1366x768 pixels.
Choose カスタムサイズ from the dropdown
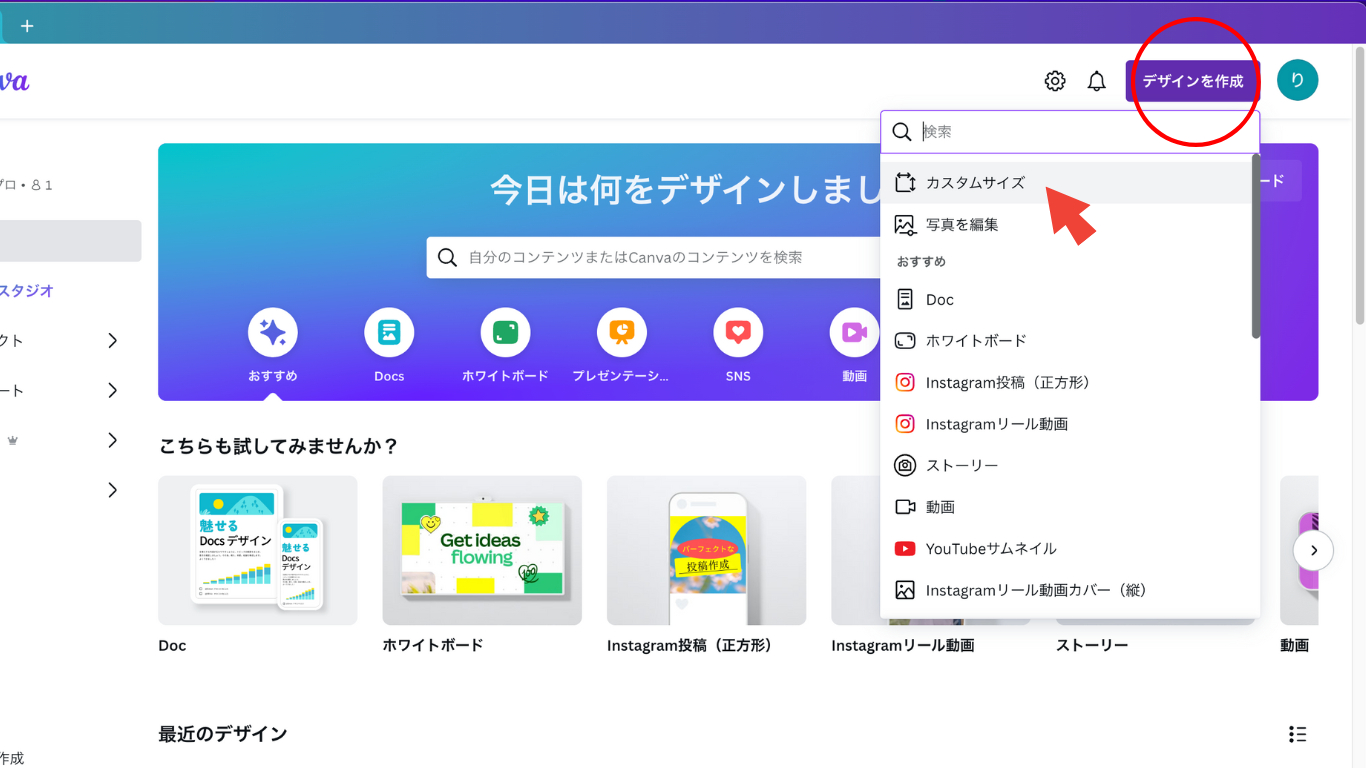point(1066,183)
